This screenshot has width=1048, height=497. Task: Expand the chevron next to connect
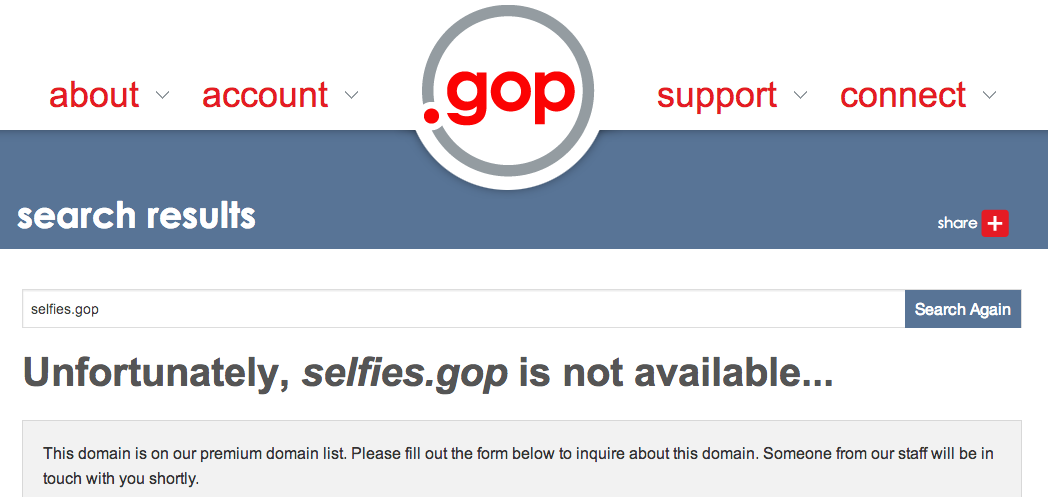(x=990, y=95)
